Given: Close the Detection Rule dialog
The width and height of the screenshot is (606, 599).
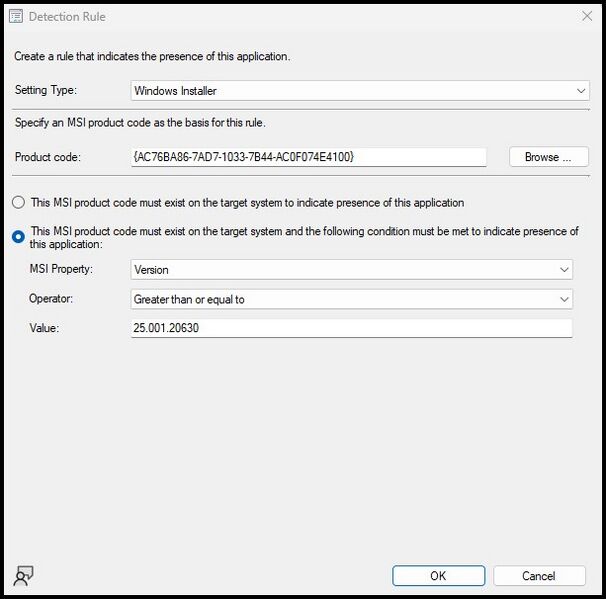Looking at the screenshot, I should [587, 16].
